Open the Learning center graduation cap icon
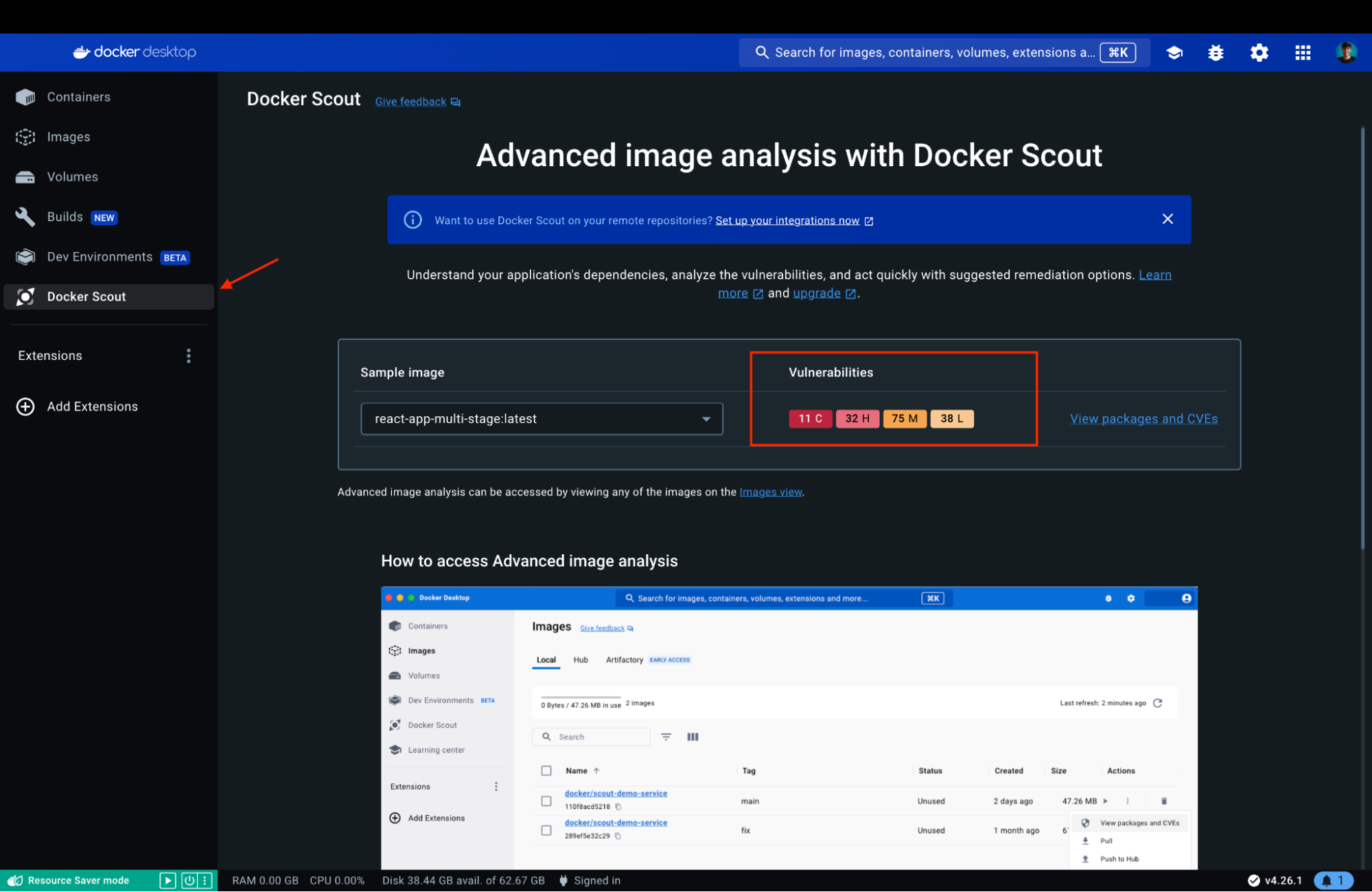Viewport: 1372px width, 892px height. (1174, 53)
